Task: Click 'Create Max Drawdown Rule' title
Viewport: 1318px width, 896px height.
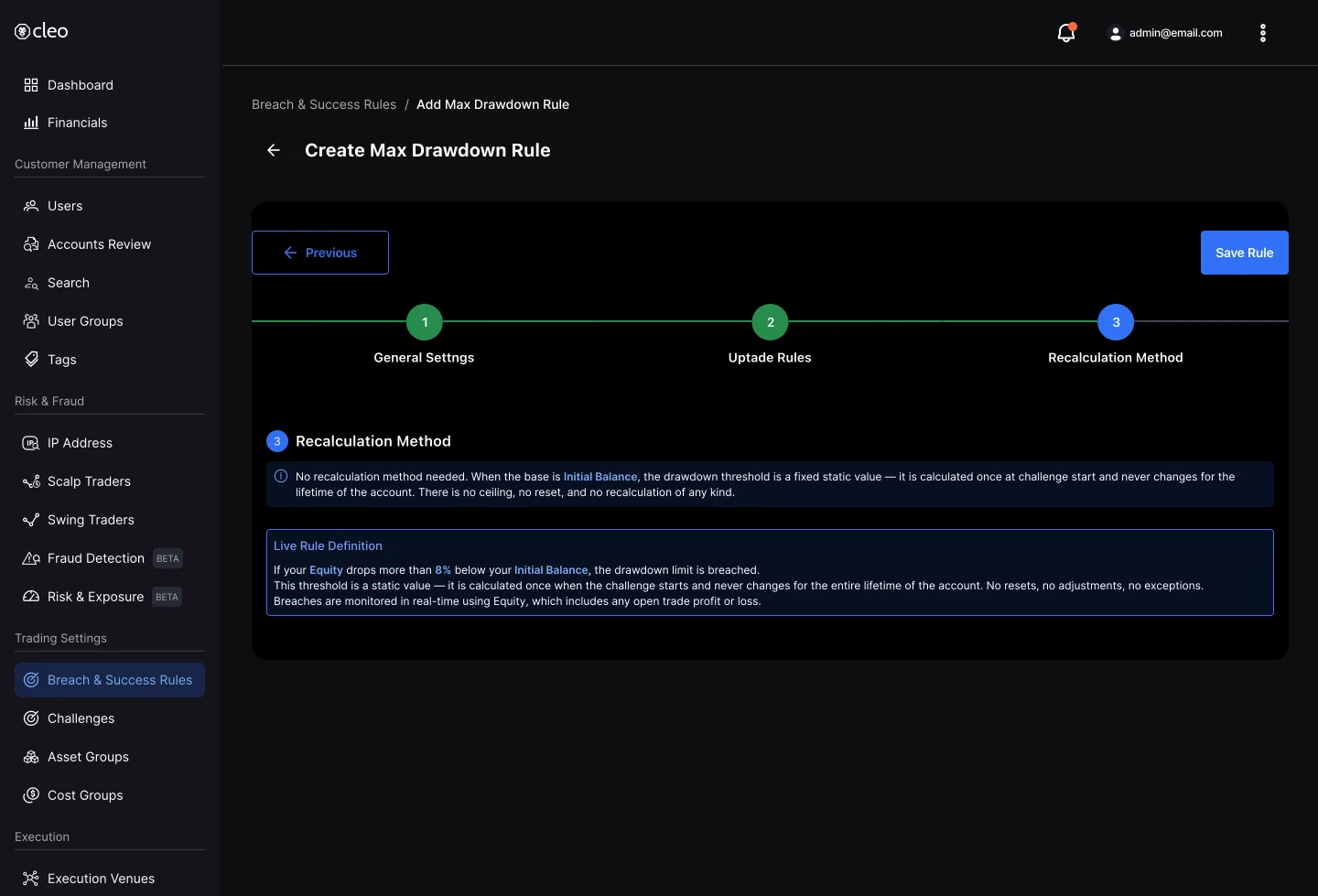Action: (427, 150)
